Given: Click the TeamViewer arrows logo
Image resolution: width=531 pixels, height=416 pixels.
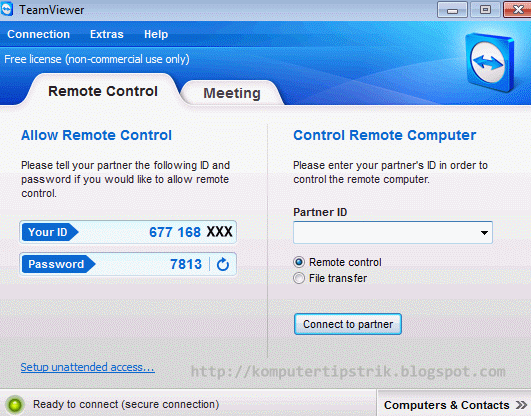Looking at the screenshot, I should click(490, 62).
